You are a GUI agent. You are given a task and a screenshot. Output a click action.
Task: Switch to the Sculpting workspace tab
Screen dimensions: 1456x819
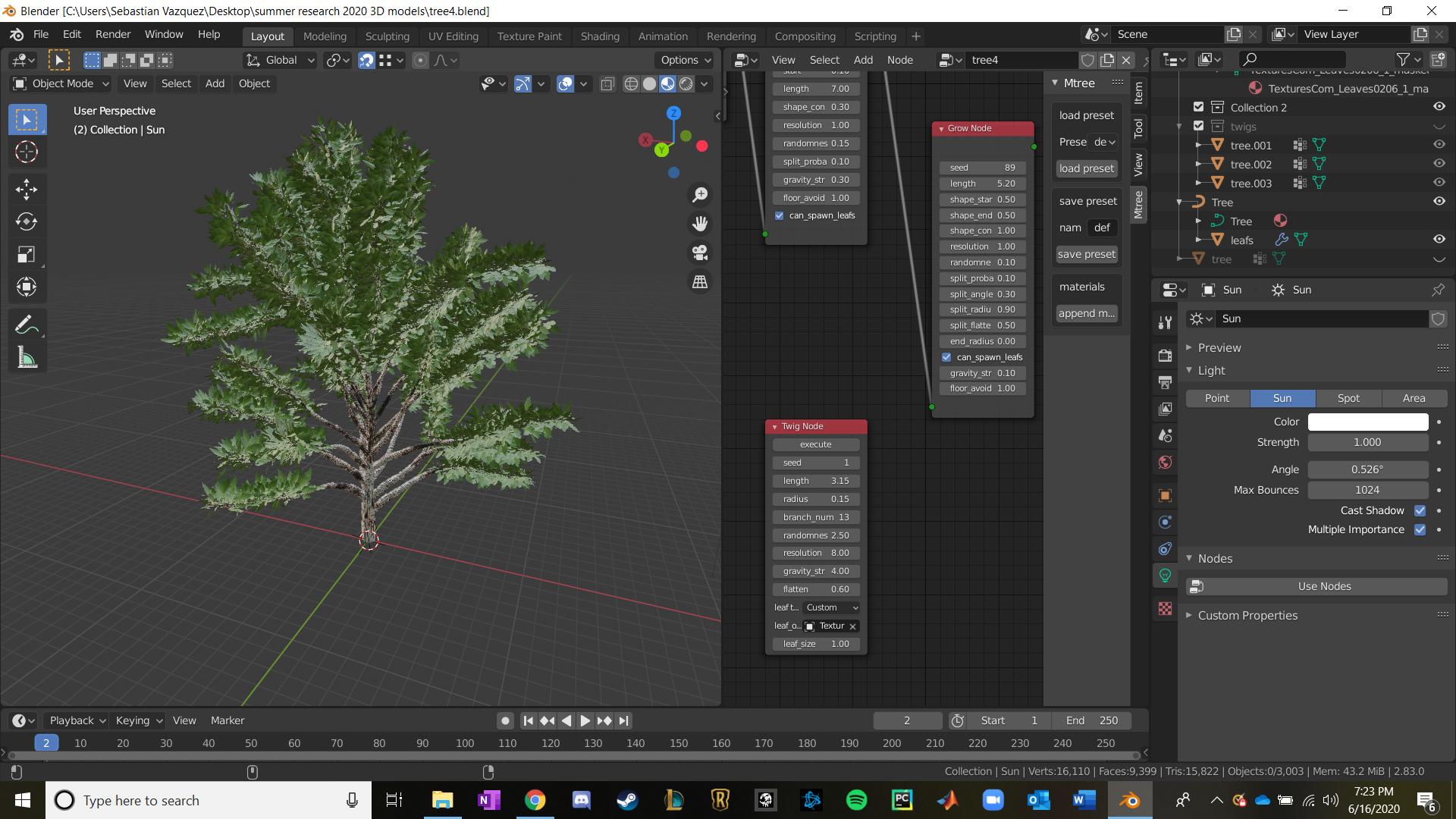(387, 36)
